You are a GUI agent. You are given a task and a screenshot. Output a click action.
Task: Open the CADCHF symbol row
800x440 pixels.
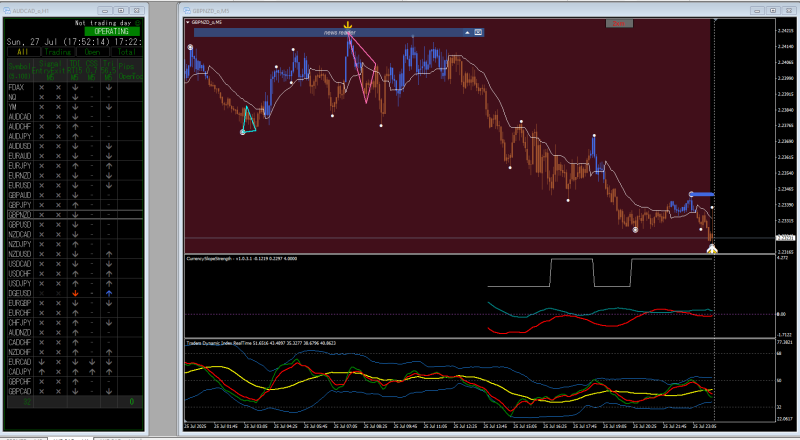click(x=75, y=342)
